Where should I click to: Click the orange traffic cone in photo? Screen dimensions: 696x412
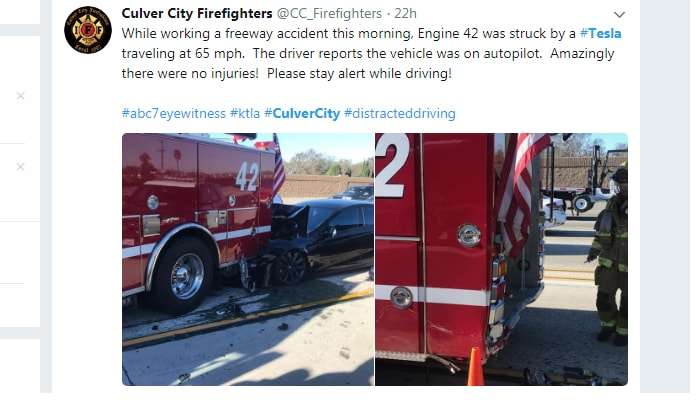(x=475, y=366)
